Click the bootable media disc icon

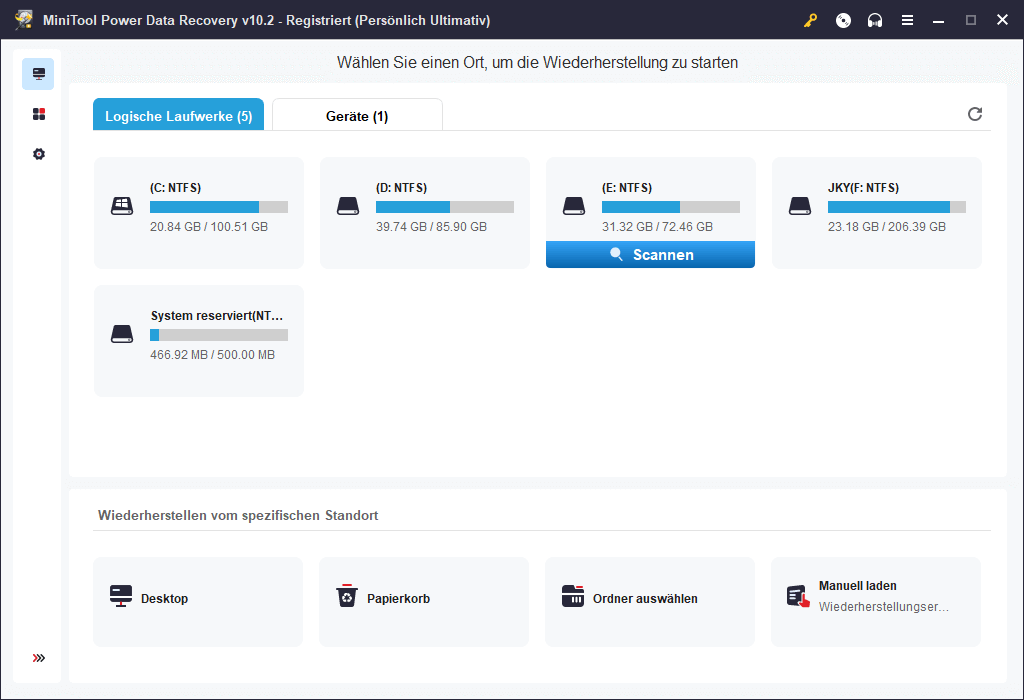(x=843, y=20)
